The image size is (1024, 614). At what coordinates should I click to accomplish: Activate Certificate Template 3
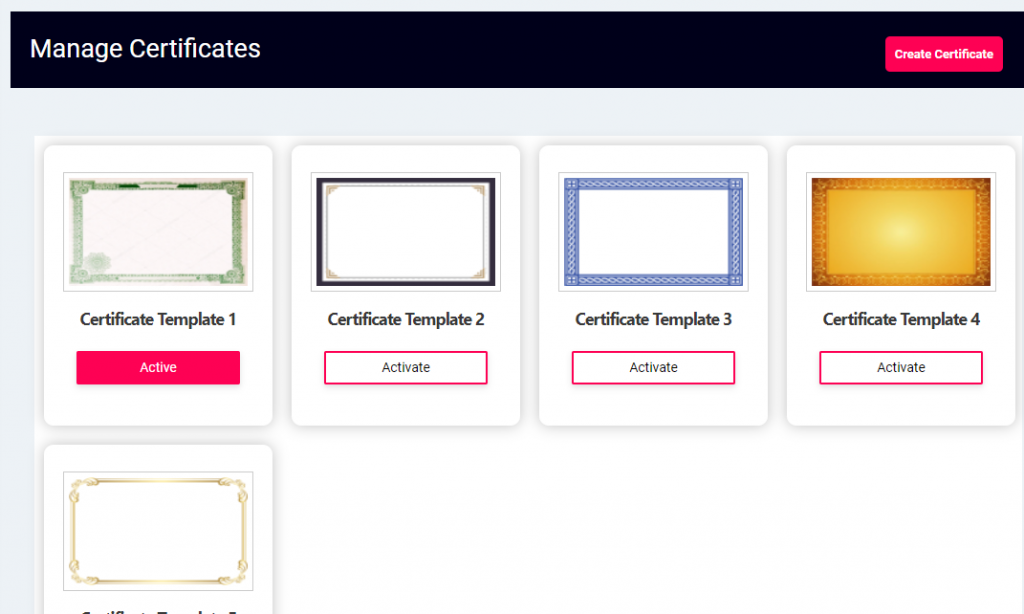point(653,368)
